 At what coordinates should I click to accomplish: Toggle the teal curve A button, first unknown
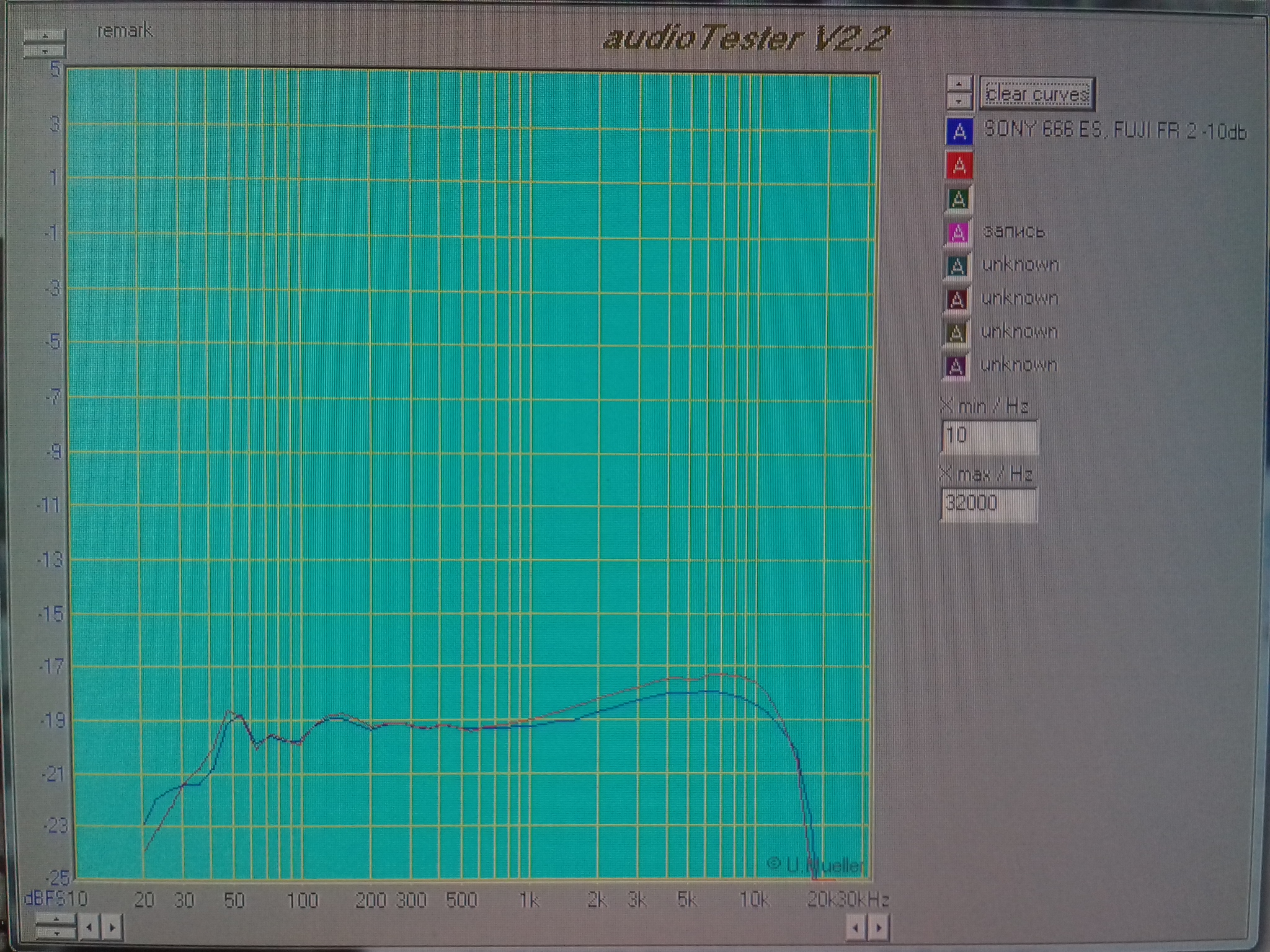coord(957,267)
